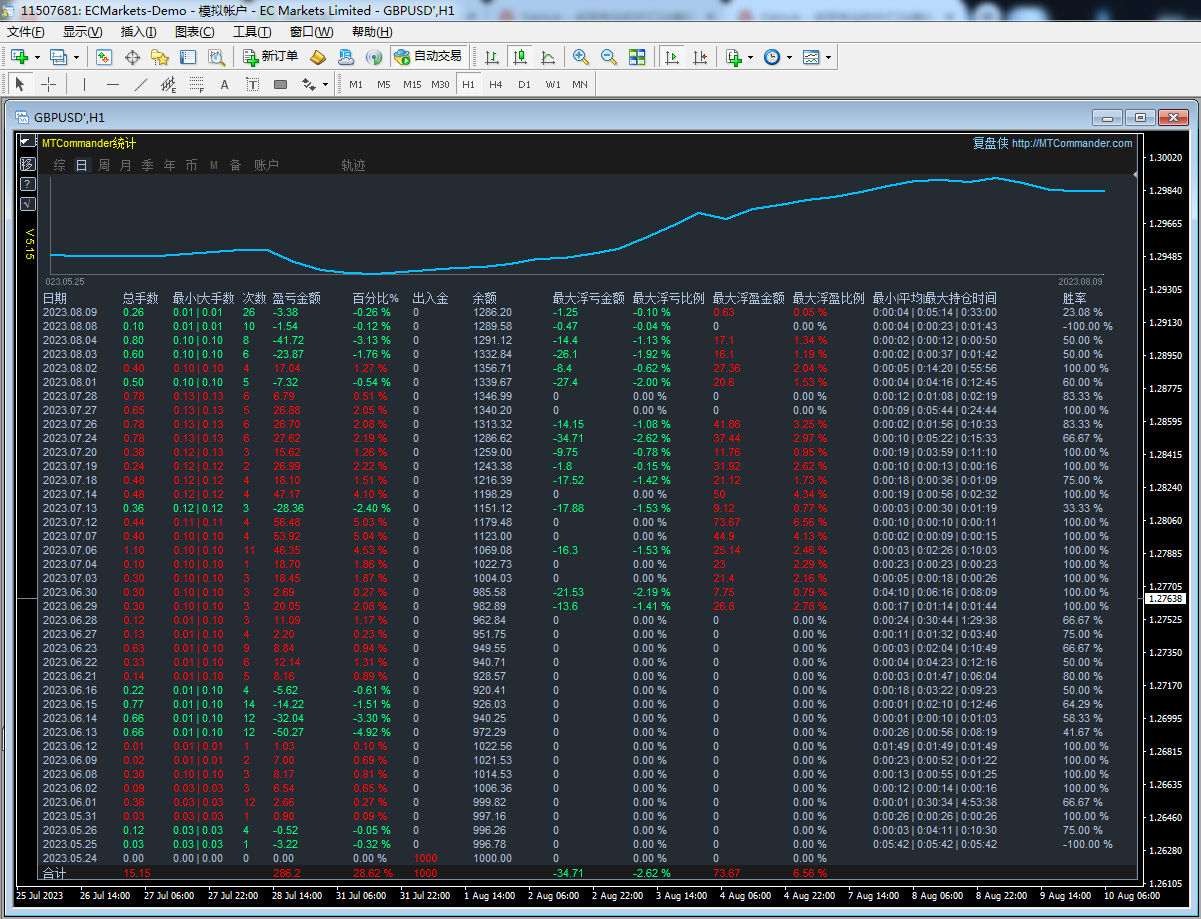The image size is (1201, 919).
Task: Select the text label tool
Action: pos(224,84)
